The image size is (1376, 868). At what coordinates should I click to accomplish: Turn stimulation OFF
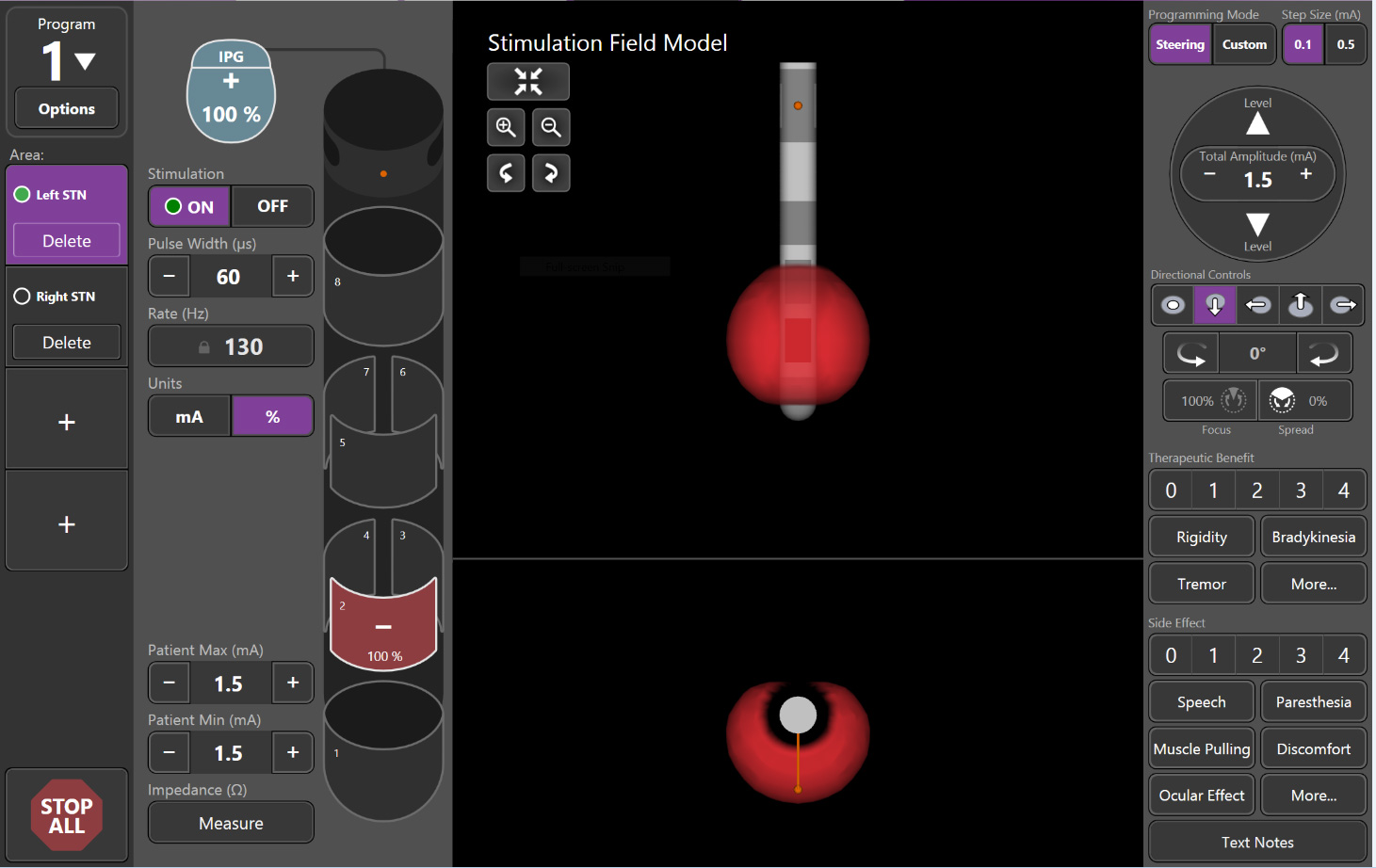(x=272, y=206)
